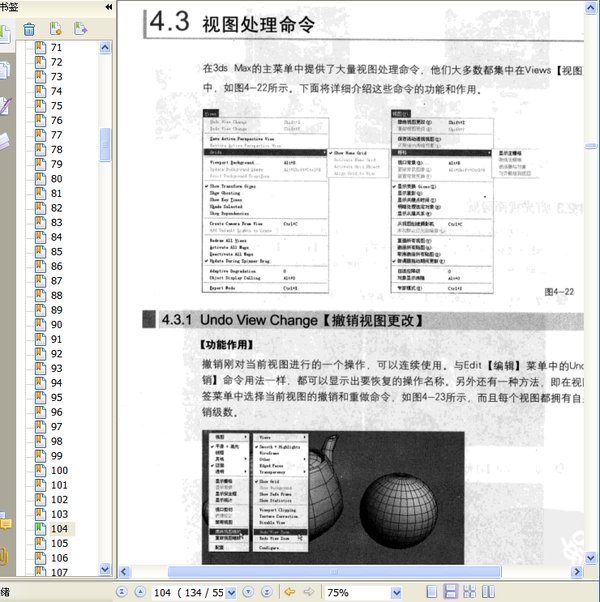Go forward to the next view

(309, 592)
